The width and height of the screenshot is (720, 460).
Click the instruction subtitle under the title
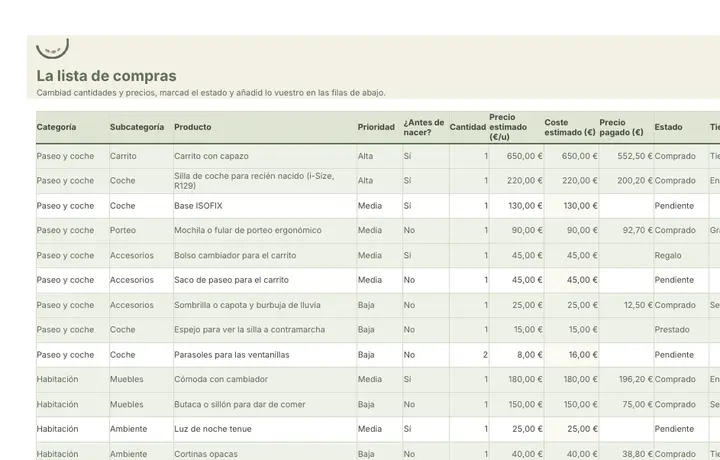coord(211,93)
